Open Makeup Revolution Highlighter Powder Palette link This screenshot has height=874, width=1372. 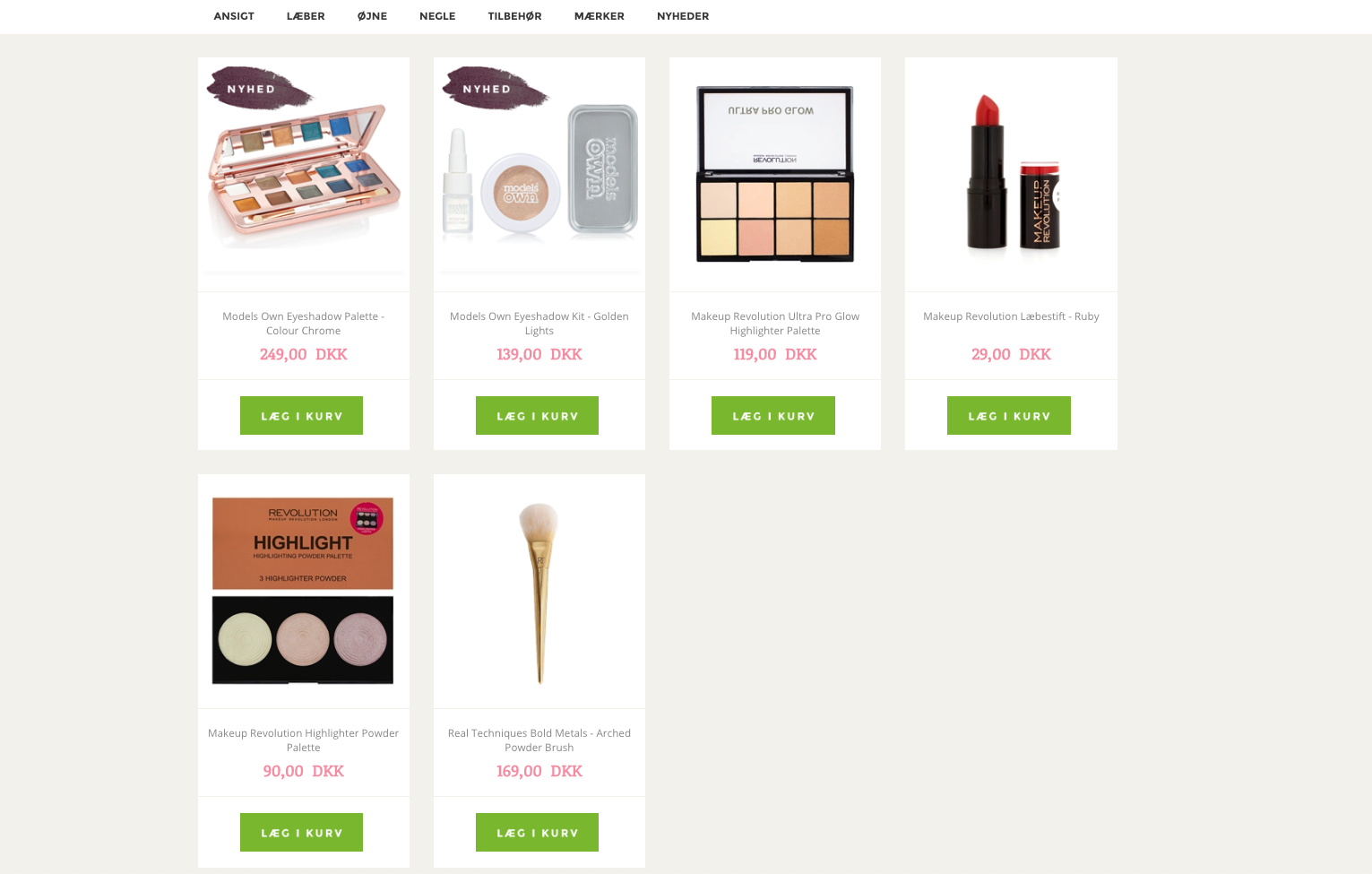(x=304, y=740)
